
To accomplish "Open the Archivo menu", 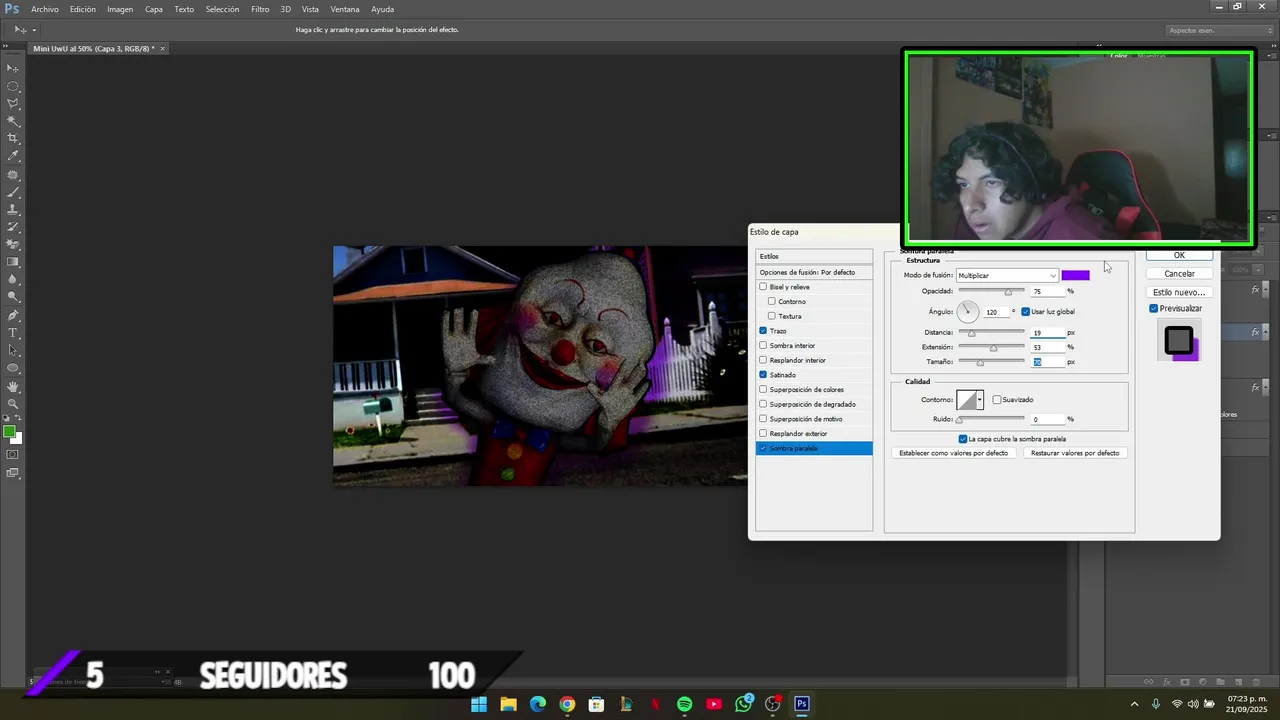I will [45, 9].
